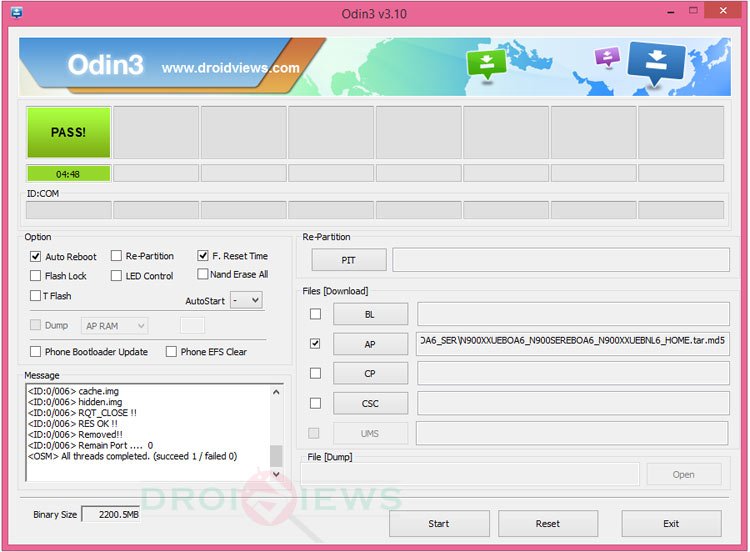Click the purple download icon in banner
This screenshot has width=750, height=552.
[607, 57]
